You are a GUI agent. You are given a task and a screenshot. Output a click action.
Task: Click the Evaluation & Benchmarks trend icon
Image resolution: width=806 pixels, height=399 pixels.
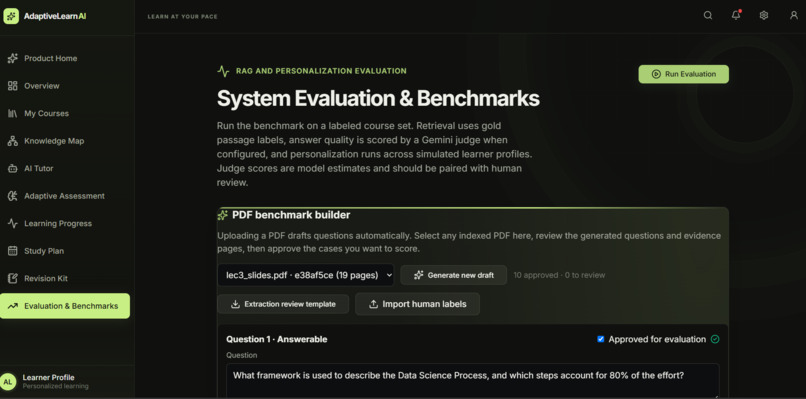point(12,306)
